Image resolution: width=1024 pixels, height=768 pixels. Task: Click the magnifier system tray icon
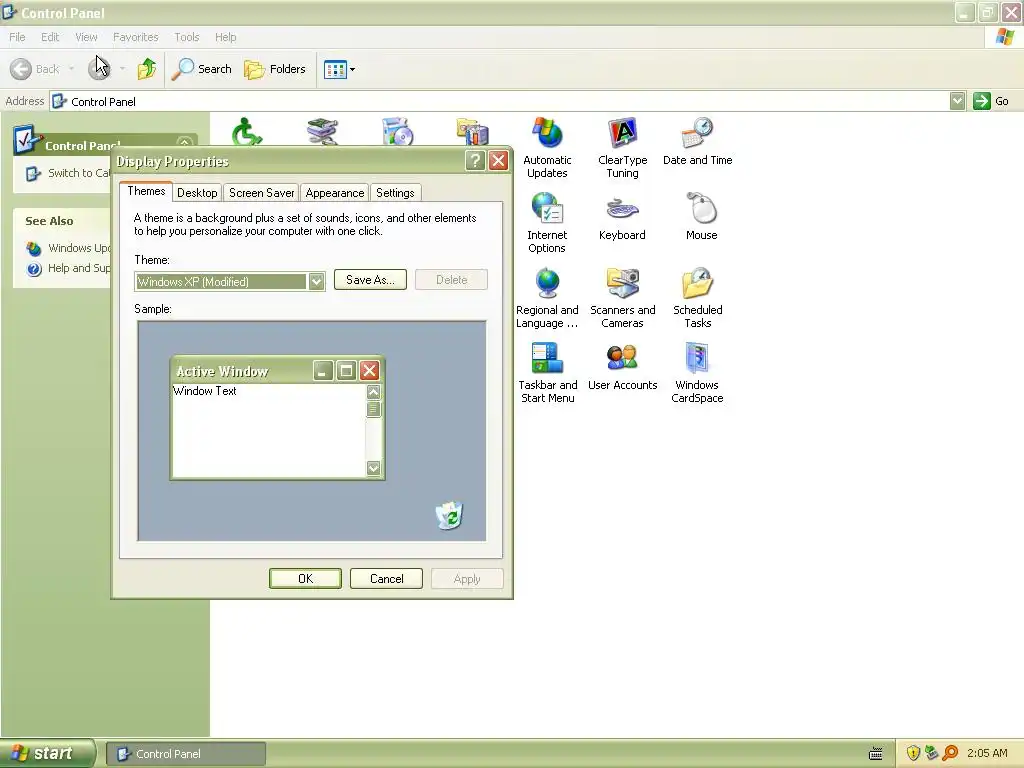point(950,753)
